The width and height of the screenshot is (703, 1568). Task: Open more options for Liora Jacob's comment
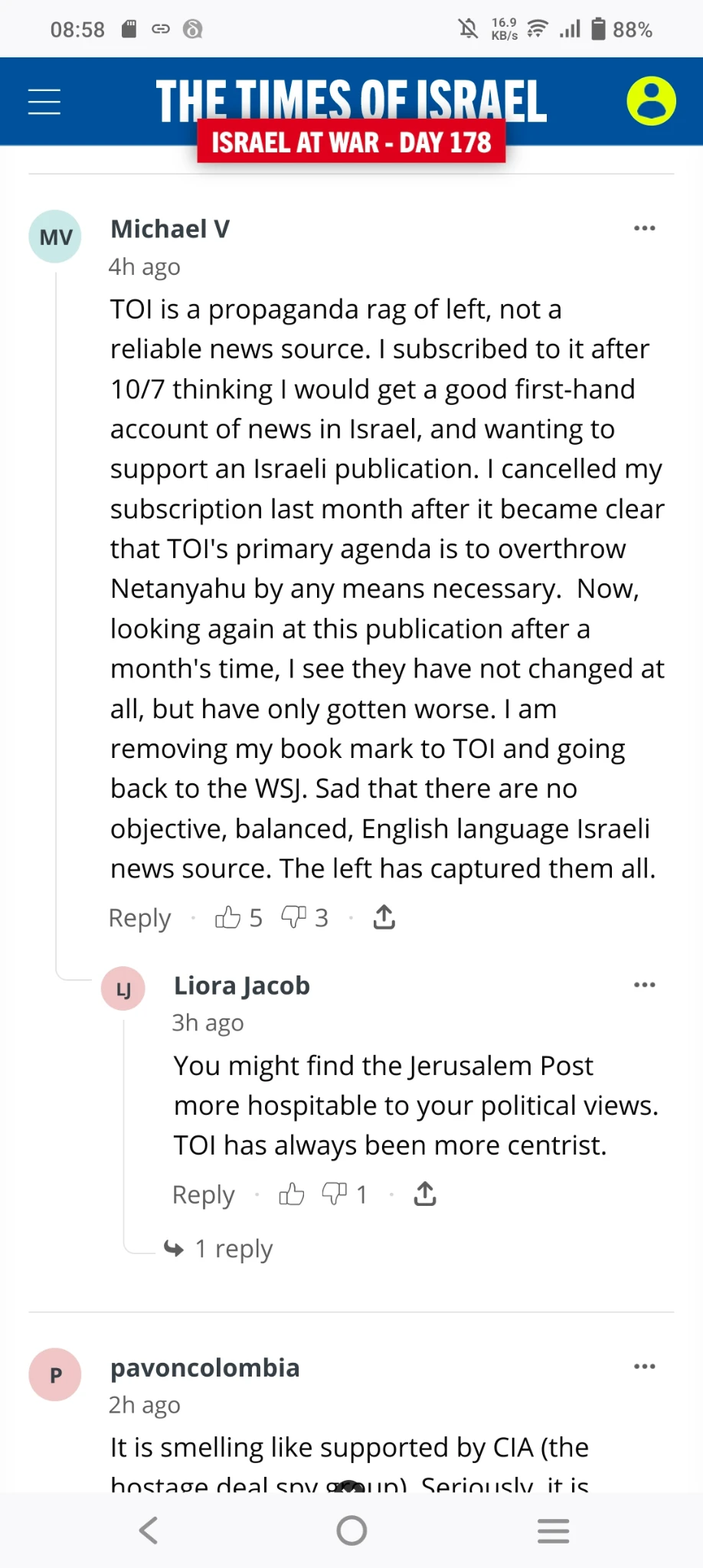tap(645, 985)
